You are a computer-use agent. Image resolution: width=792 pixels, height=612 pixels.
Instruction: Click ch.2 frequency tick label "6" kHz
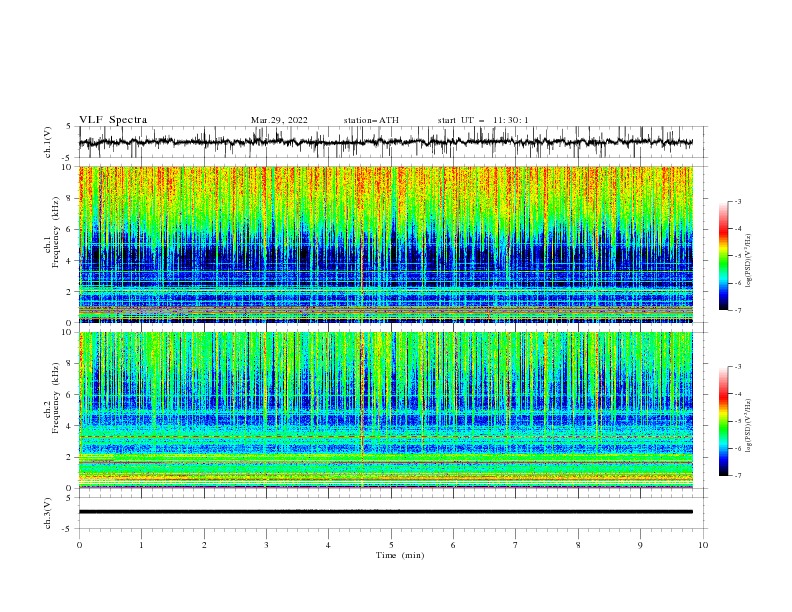click(70, 395)
